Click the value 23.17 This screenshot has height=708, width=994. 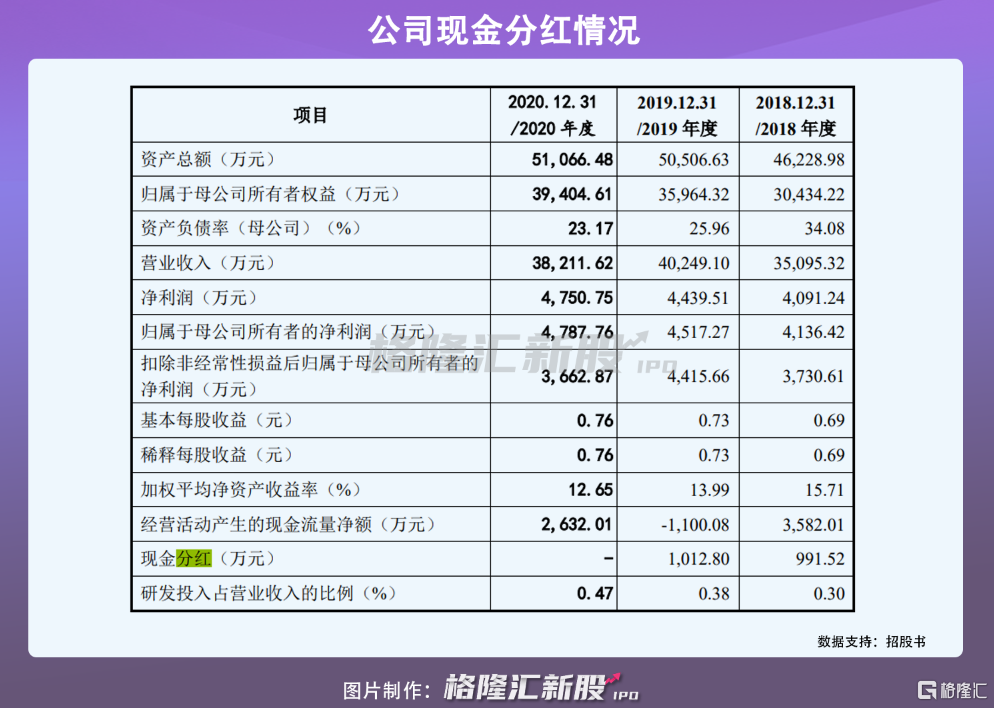(590, 228)
